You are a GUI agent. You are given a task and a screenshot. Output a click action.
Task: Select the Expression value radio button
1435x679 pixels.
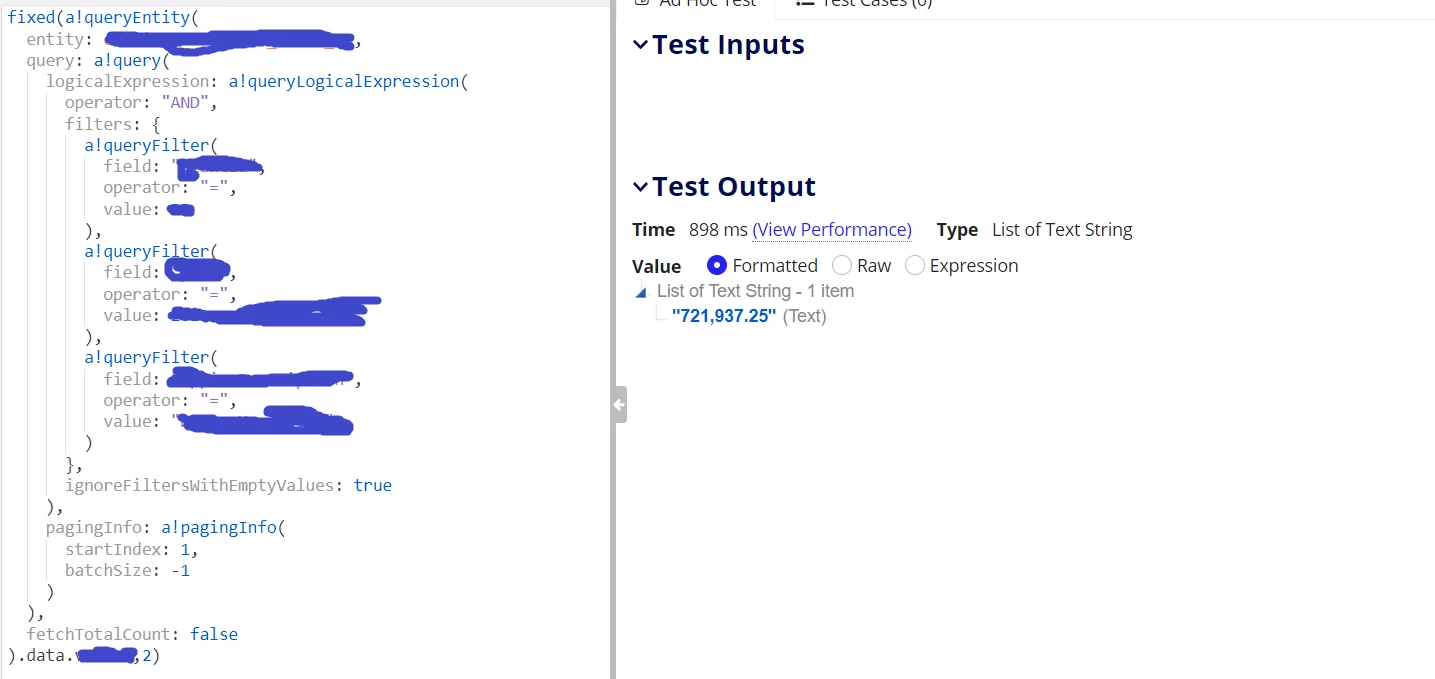(x=914, y=265)
